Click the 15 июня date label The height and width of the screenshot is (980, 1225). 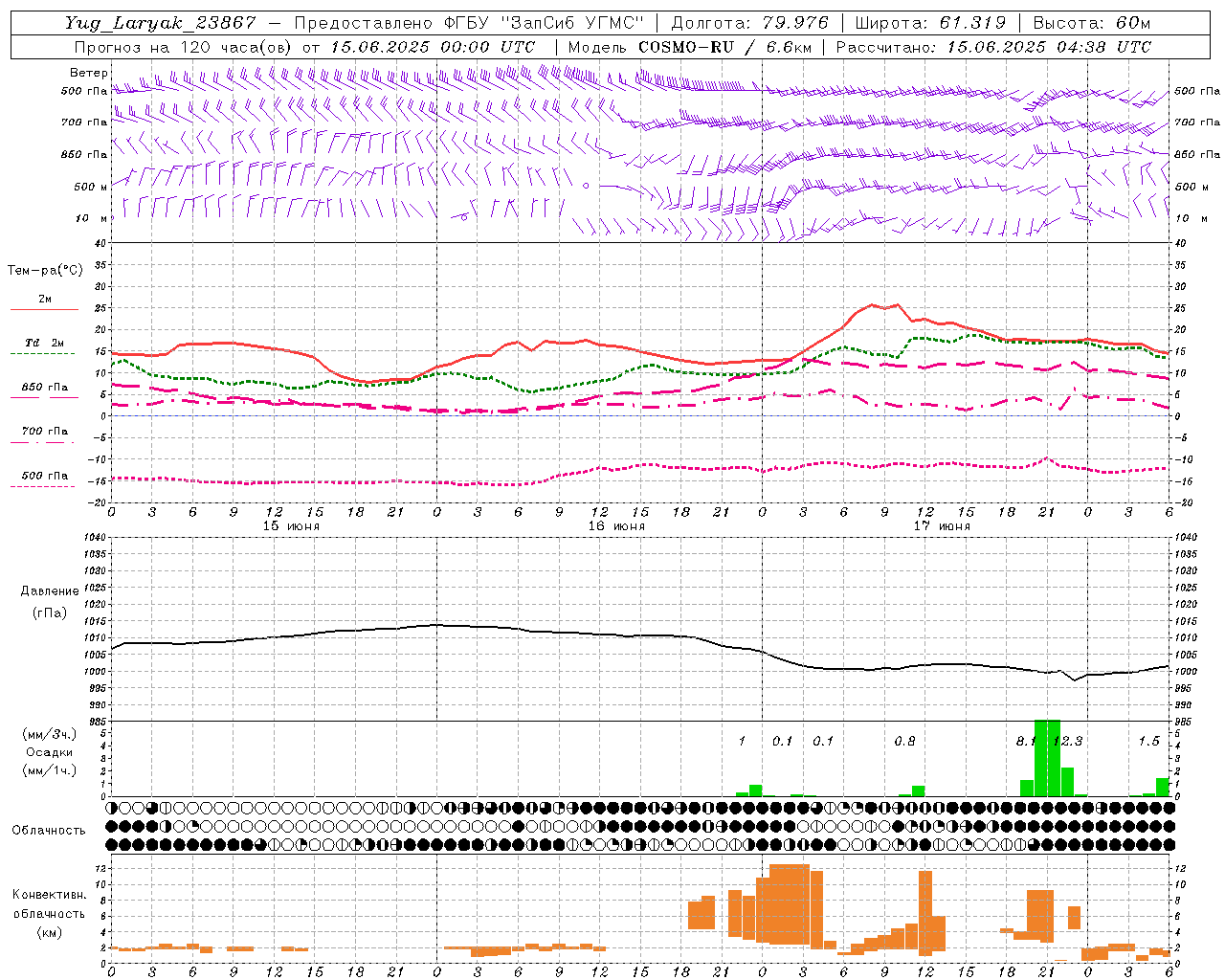(x=291, y=526)
